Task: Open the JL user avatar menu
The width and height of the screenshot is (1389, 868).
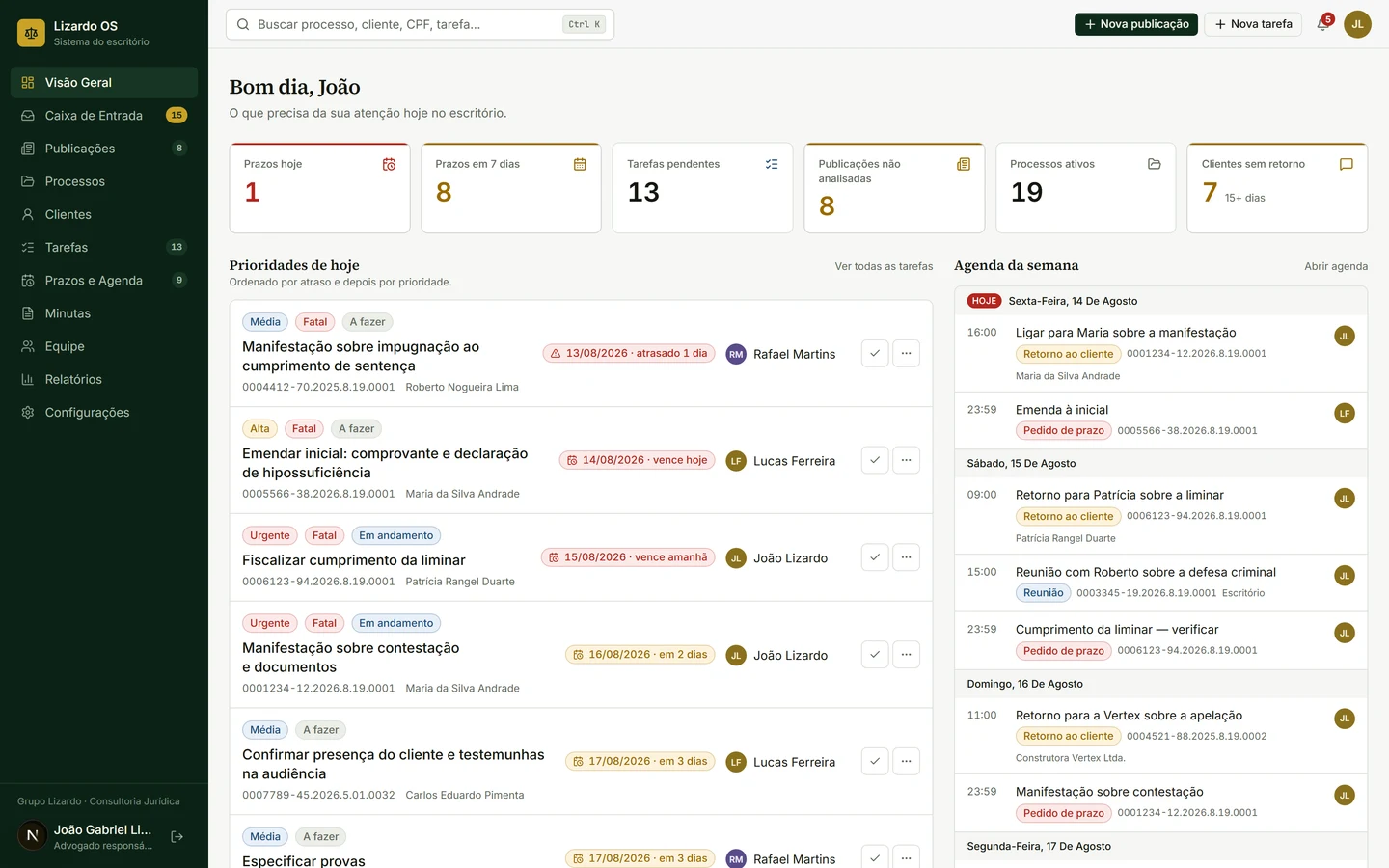Action: (x=1357, y=24)
